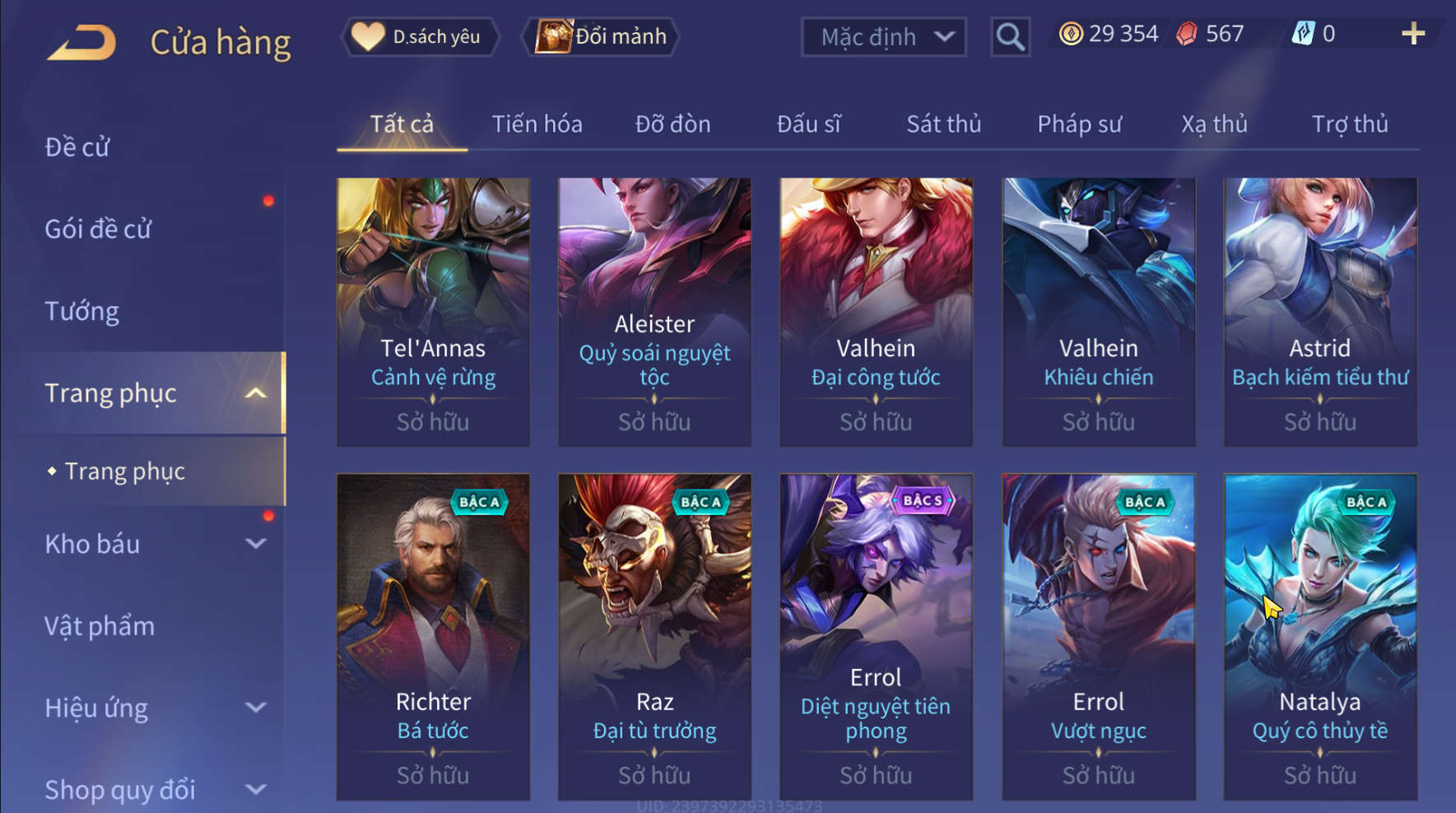Click the blue voucher currency icon
This screenshot has height=813, width=1456.
pyautogui.click(x=1303, y=34)
